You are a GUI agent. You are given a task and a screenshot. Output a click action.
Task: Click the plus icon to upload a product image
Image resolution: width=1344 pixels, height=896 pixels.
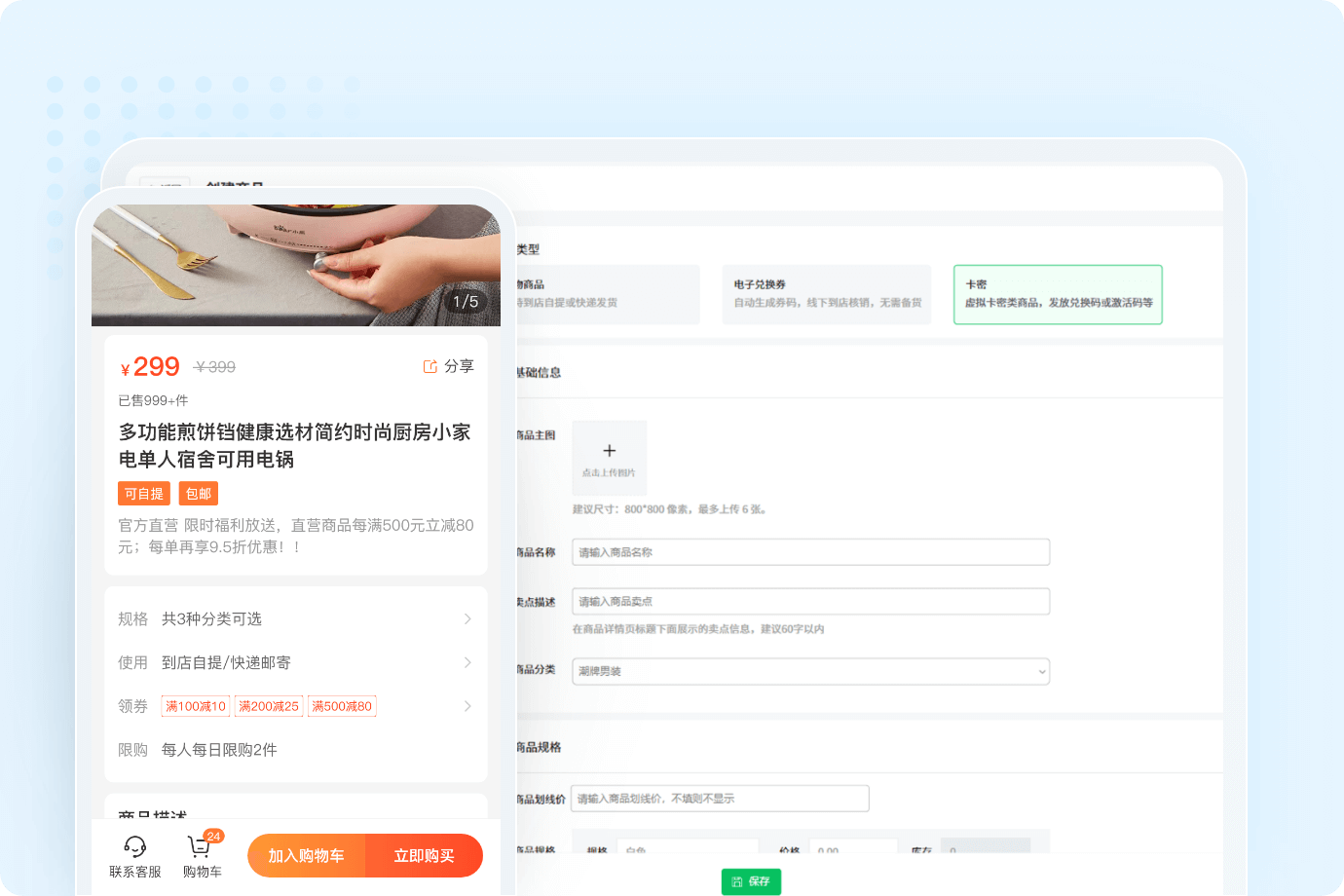pyautogui.click(x=610, y=450)
